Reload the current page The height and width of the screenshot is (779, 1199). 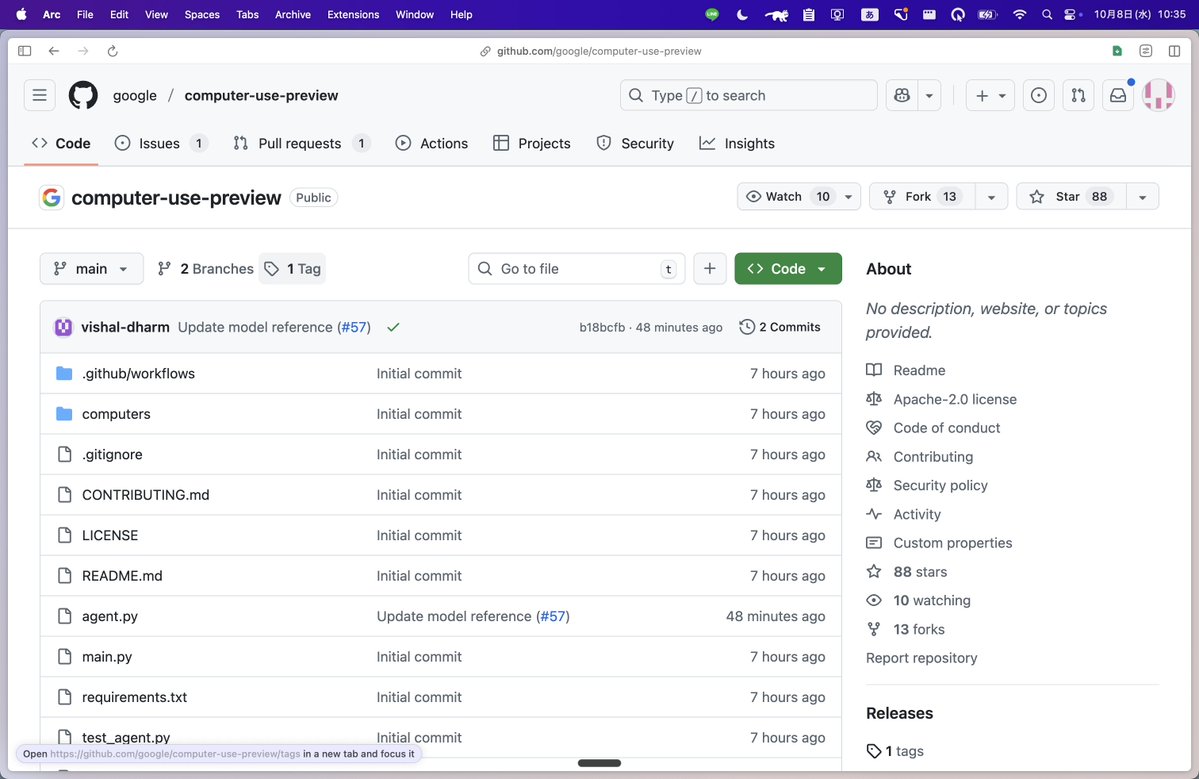point(112,51)
